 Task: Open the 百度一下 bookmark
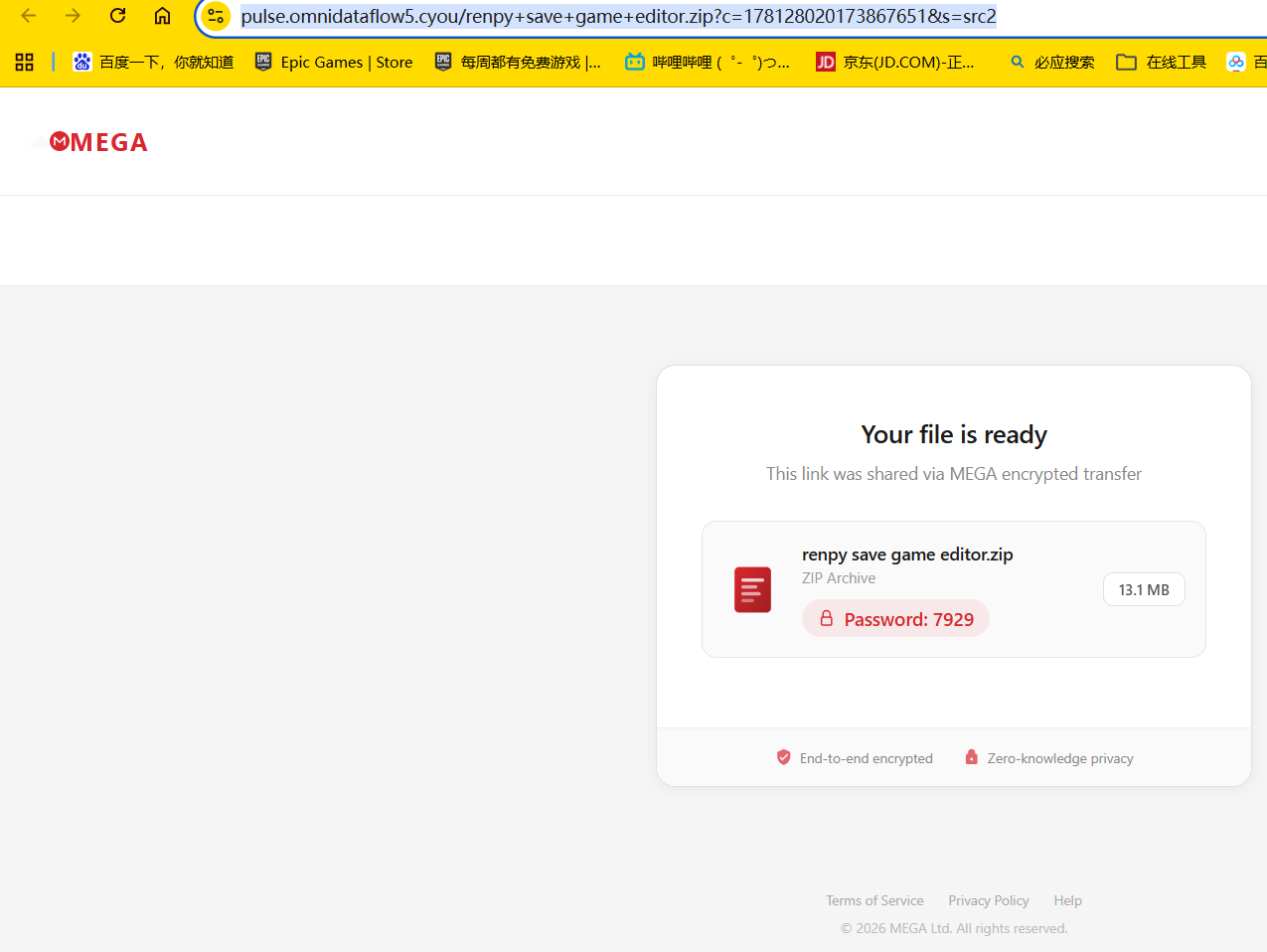click(x=153, y=62)
